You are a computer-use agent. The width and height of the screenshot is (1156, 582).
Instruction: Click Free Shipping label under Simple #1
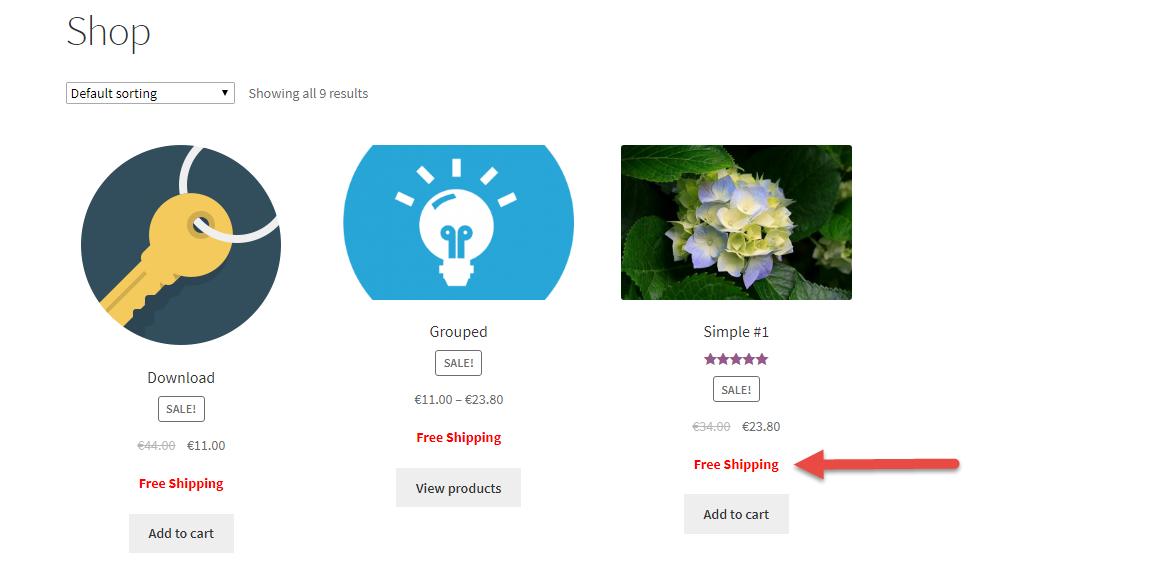click(736, 465)
